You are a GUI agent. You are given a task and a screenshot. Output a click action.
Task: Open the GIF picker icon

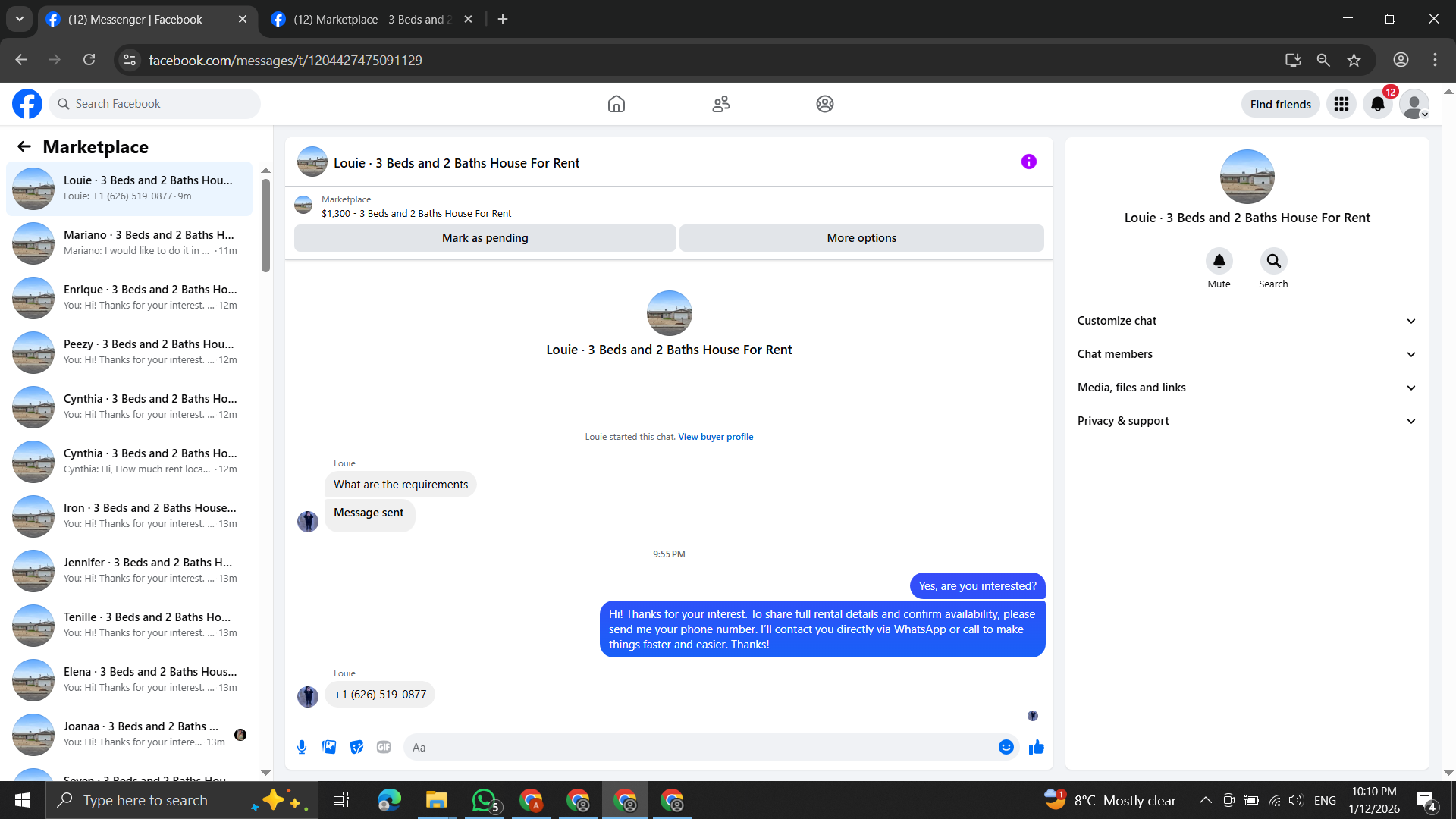pyautogui.click(x=384, y=747)
